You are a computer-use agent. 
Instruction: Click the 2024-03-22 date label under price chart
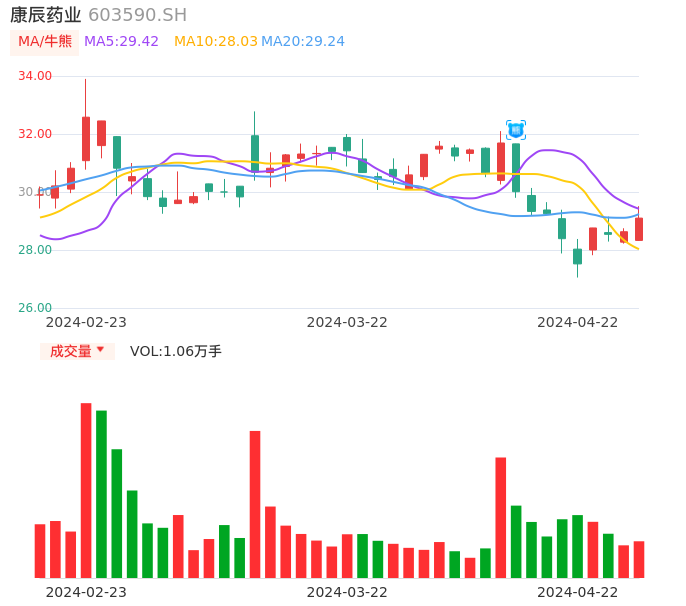(x=347, y=322)
